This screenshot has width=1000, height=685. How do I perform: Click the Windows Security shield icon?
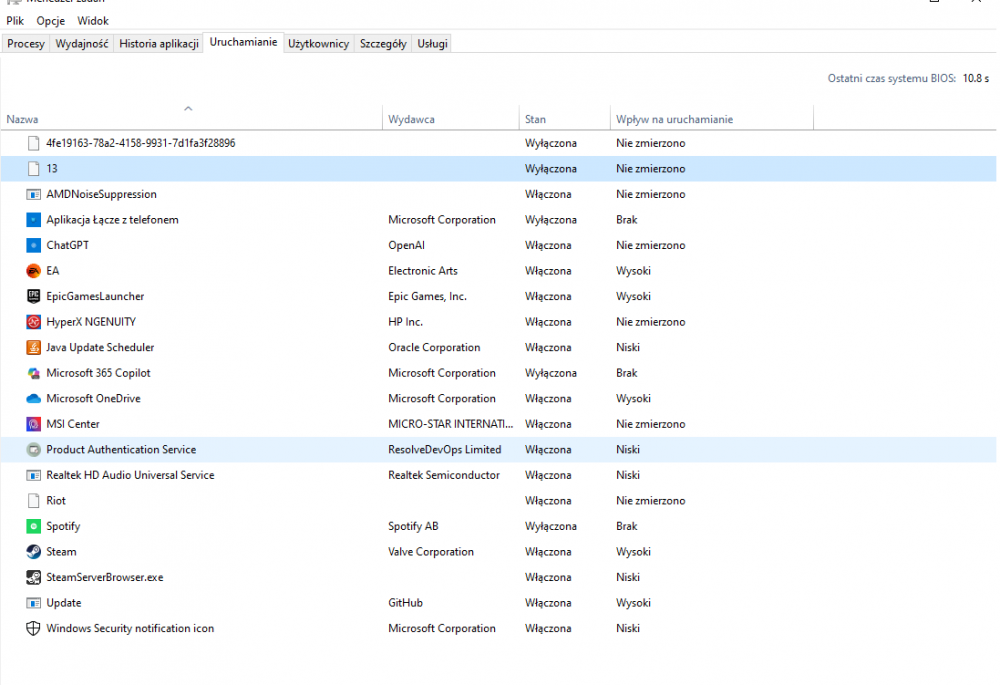pyautogui.click(x=33, y=629)
